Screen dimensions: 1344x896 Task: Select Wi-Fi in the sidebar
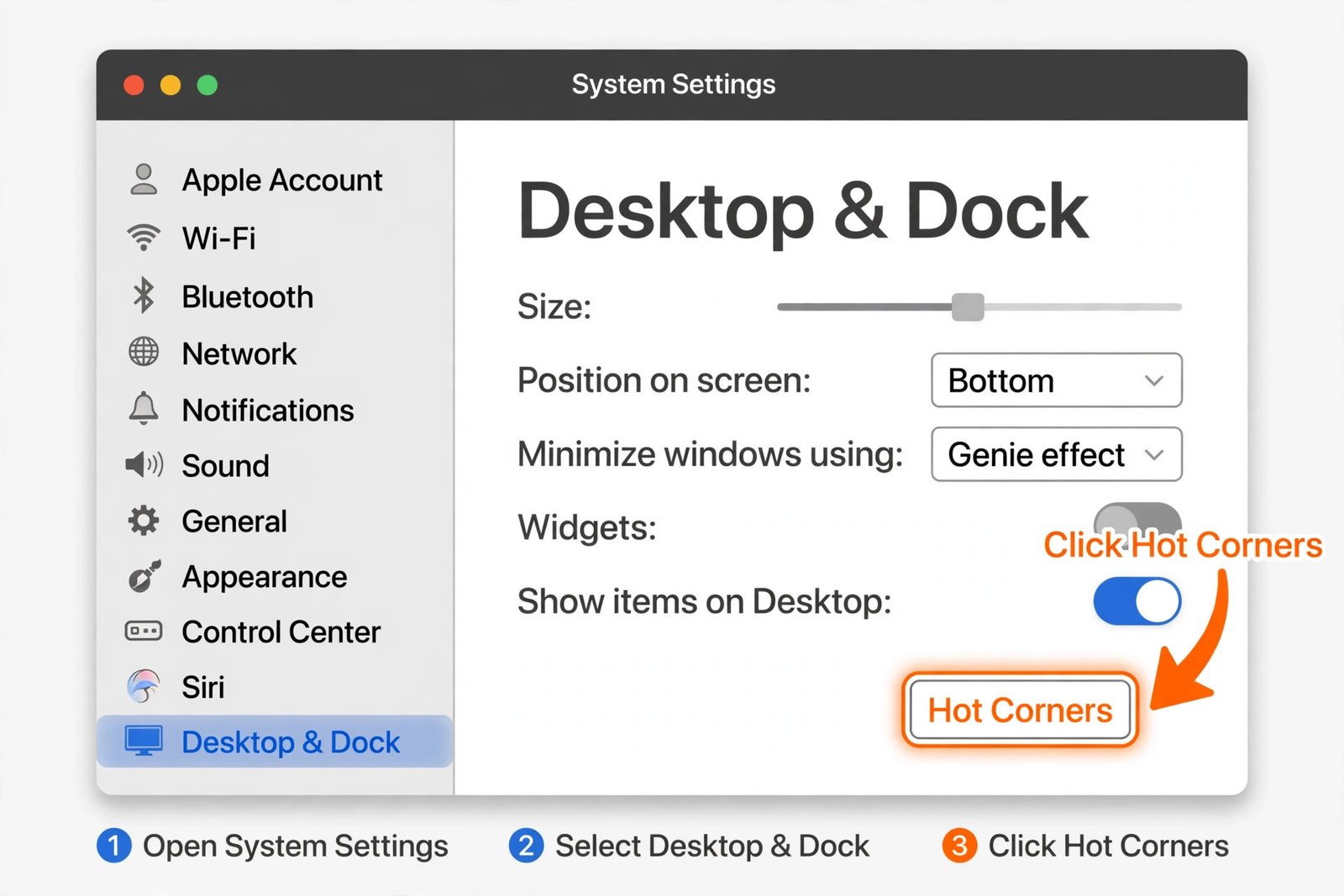(275, 238)
